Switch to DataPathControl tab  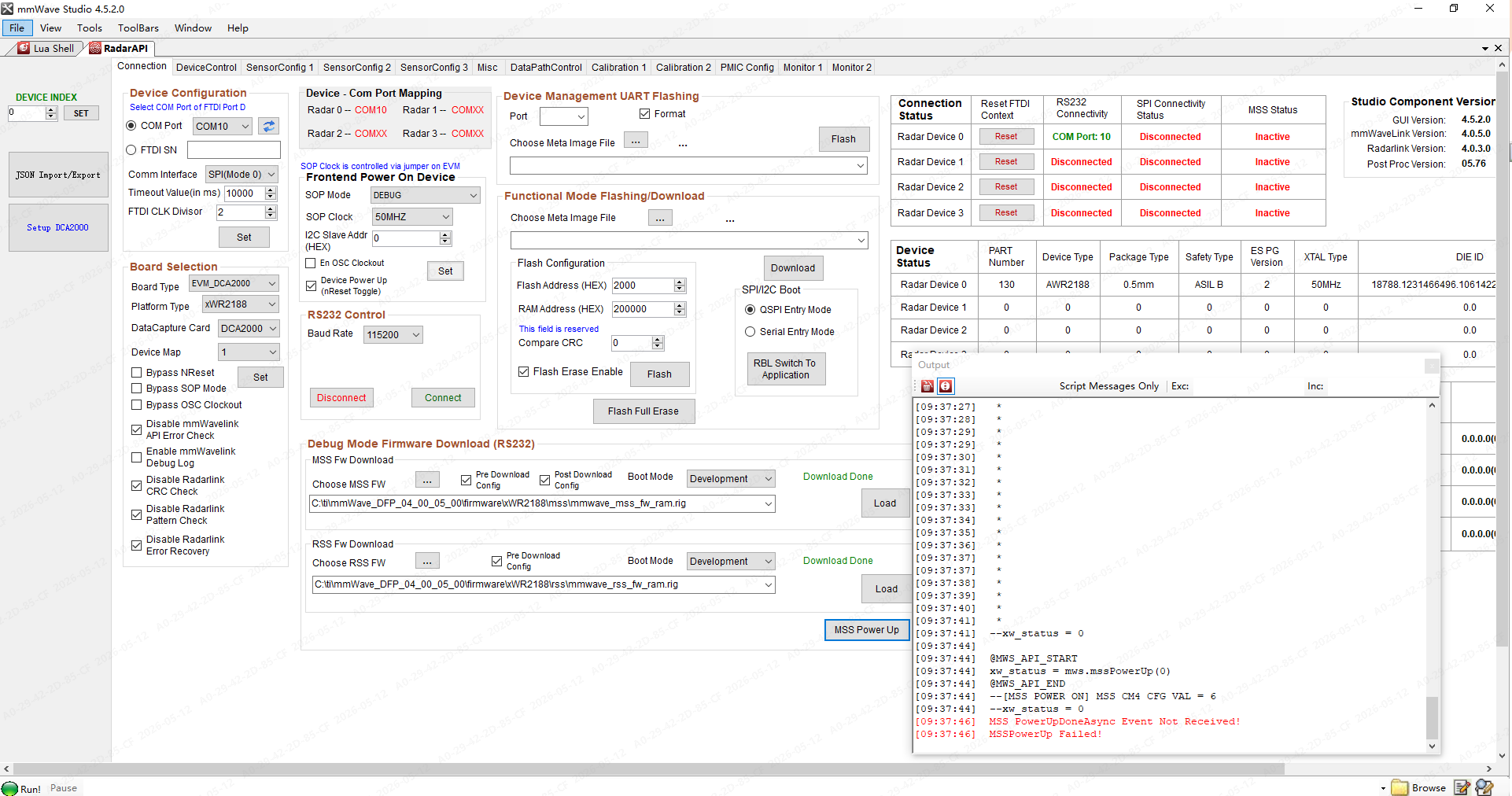coord(546,68)
